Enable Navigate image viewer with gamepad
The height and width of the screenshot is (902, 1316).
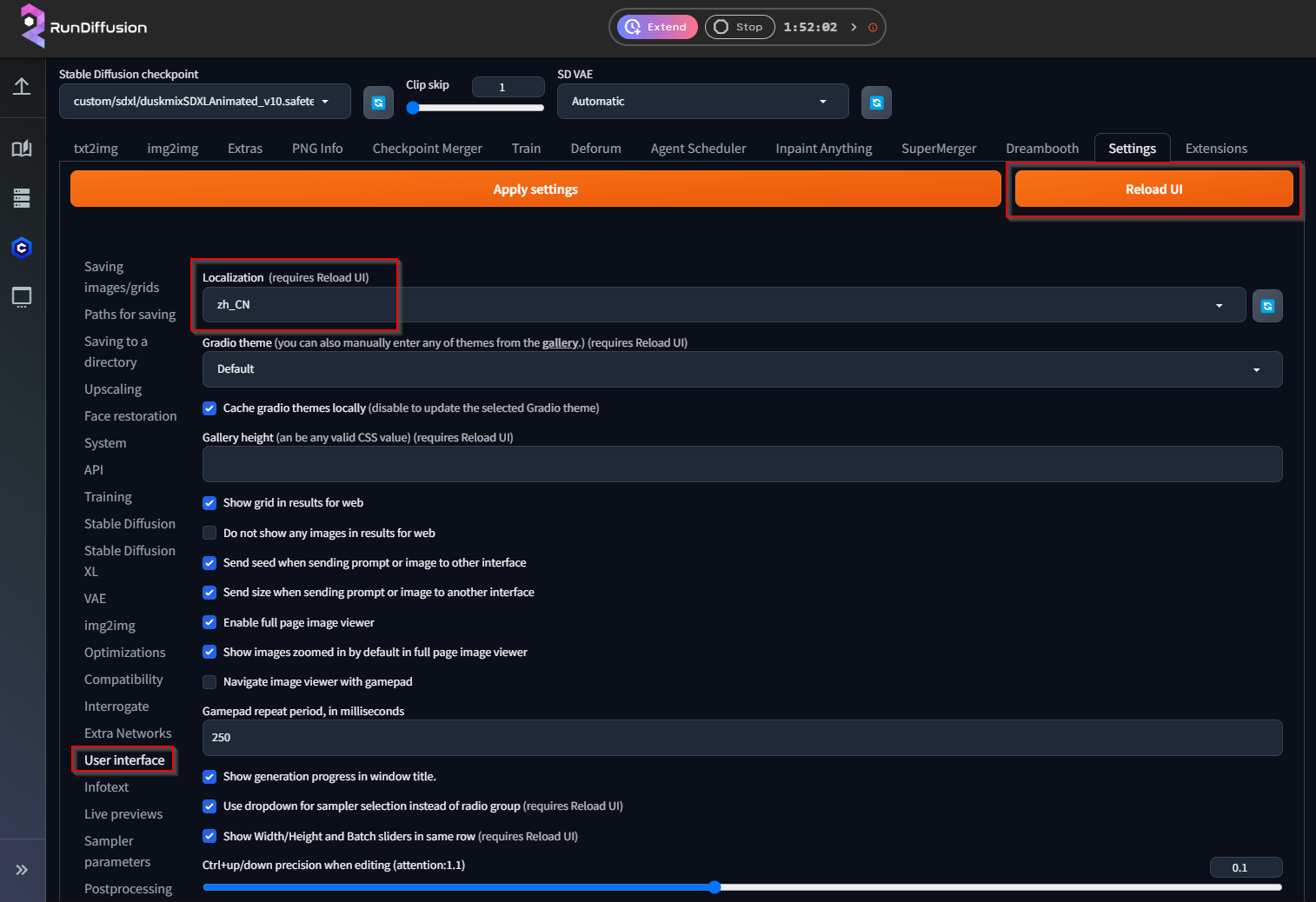click(x=209, y=682)
